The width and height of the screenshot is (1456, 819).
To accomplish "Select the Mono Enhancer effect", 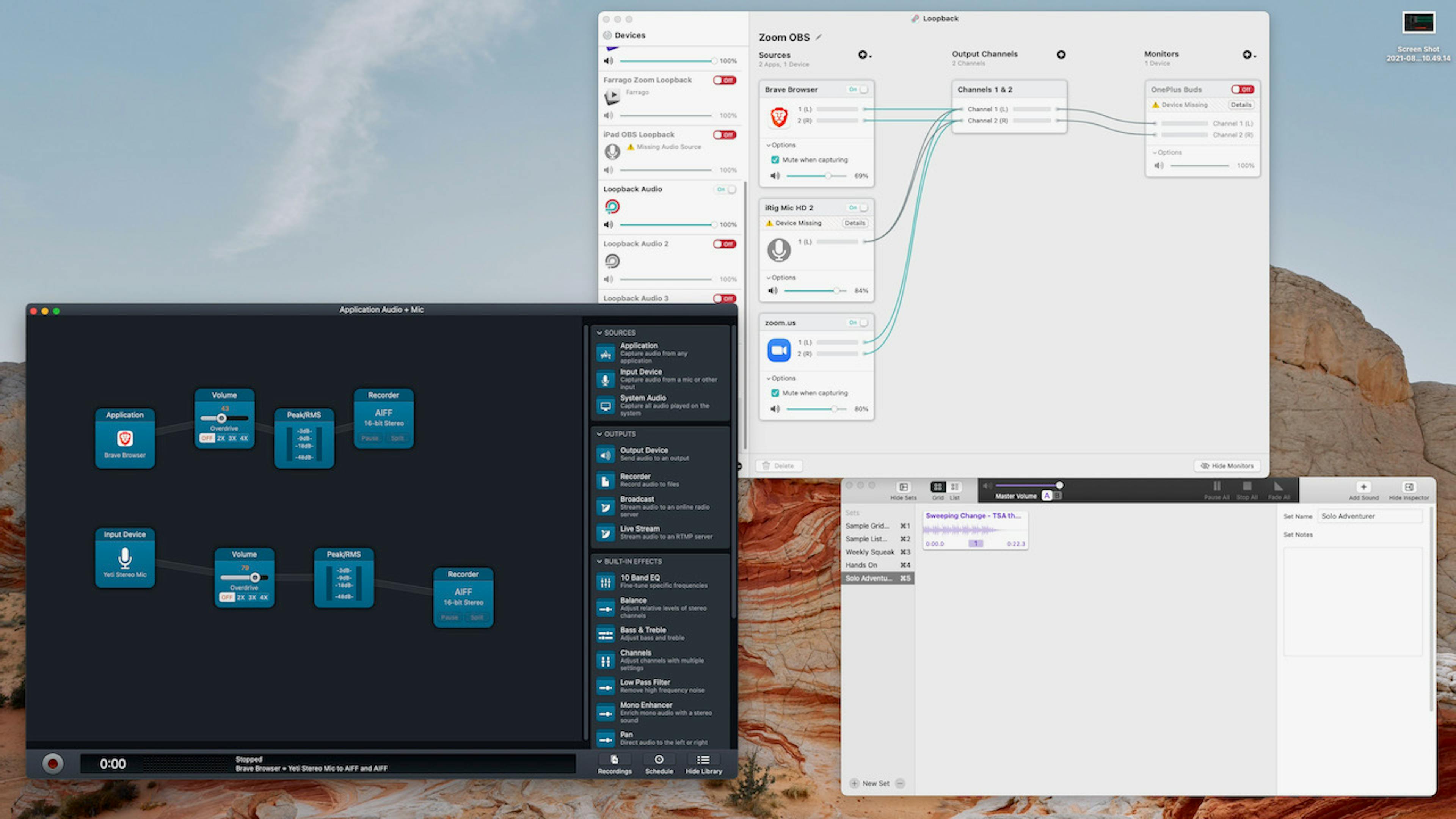I will click(x=661, y=712).
